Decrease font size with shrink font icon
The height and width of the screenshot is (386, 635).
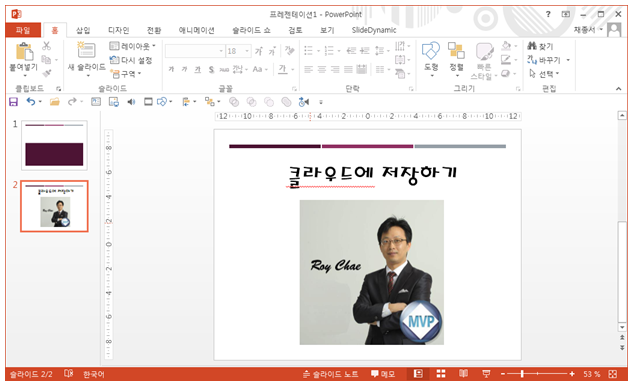tap(272, 51)
